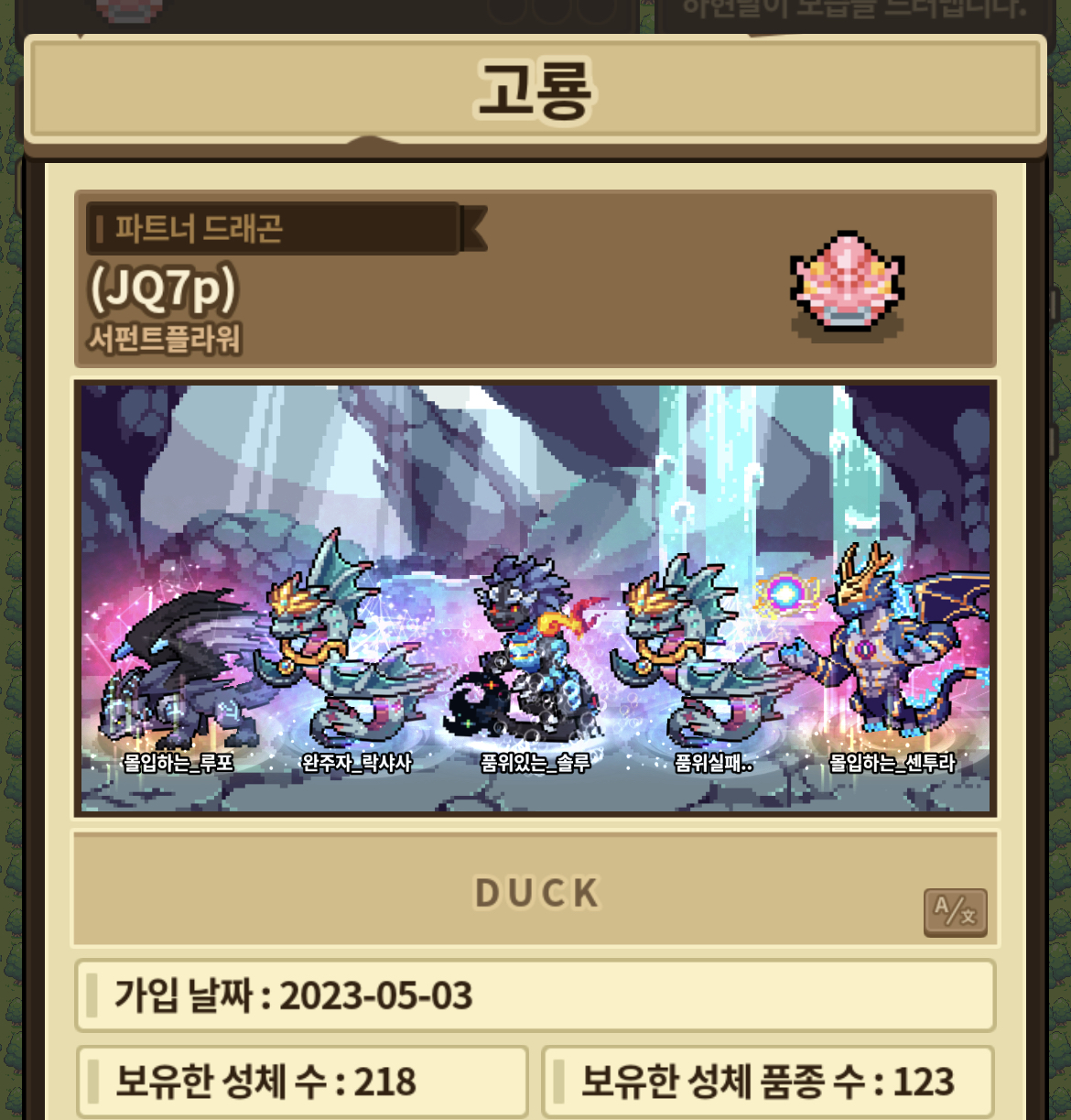Click the 가입 날짜 2023-05-03 field
Image resolution: width=1071 pixels, height=1120 pixels.
point(535,995)
